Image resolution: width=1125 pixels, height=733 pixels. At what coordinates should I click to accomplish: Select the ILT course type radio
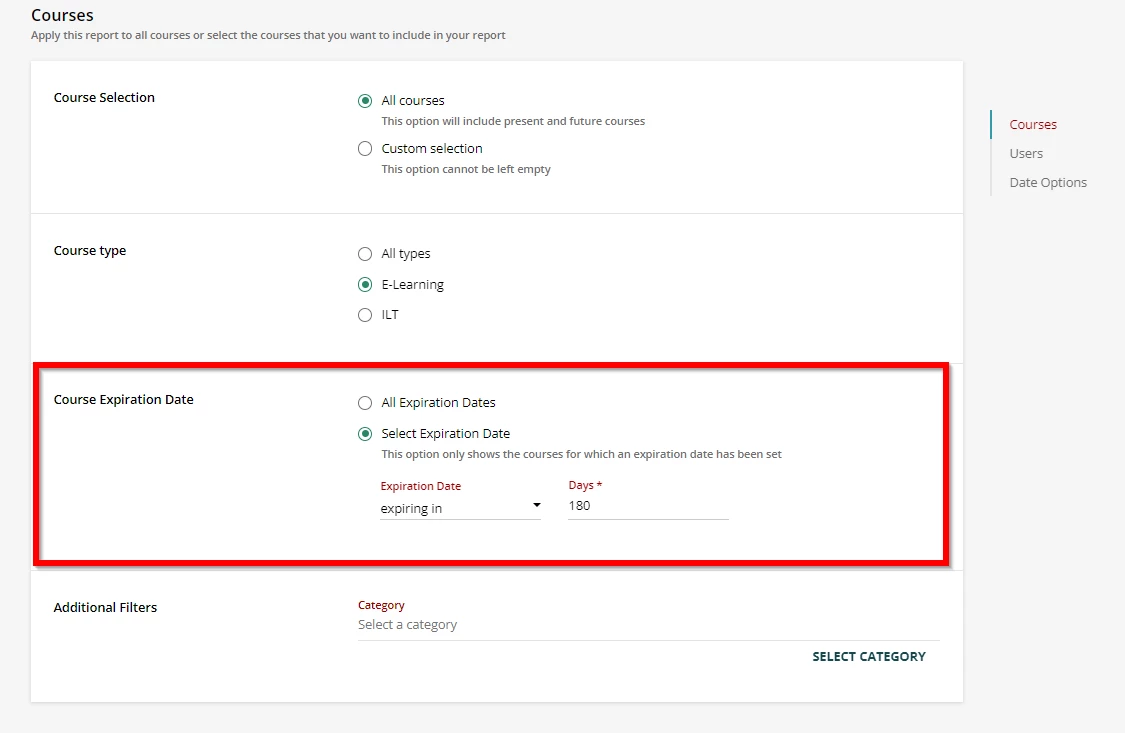(365, 315)
